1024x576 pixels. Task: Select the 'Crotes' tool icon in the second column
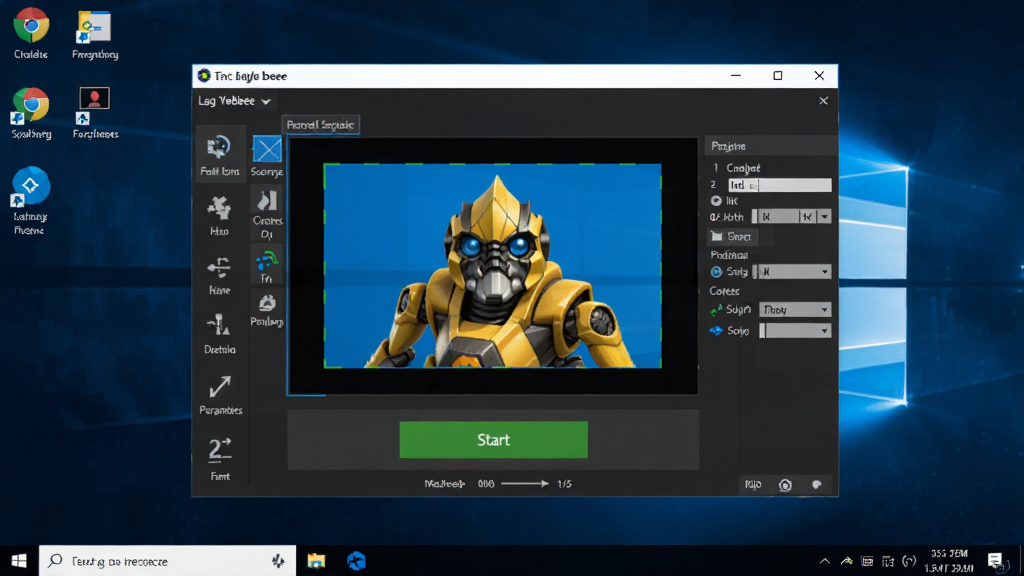click(267, 200)
